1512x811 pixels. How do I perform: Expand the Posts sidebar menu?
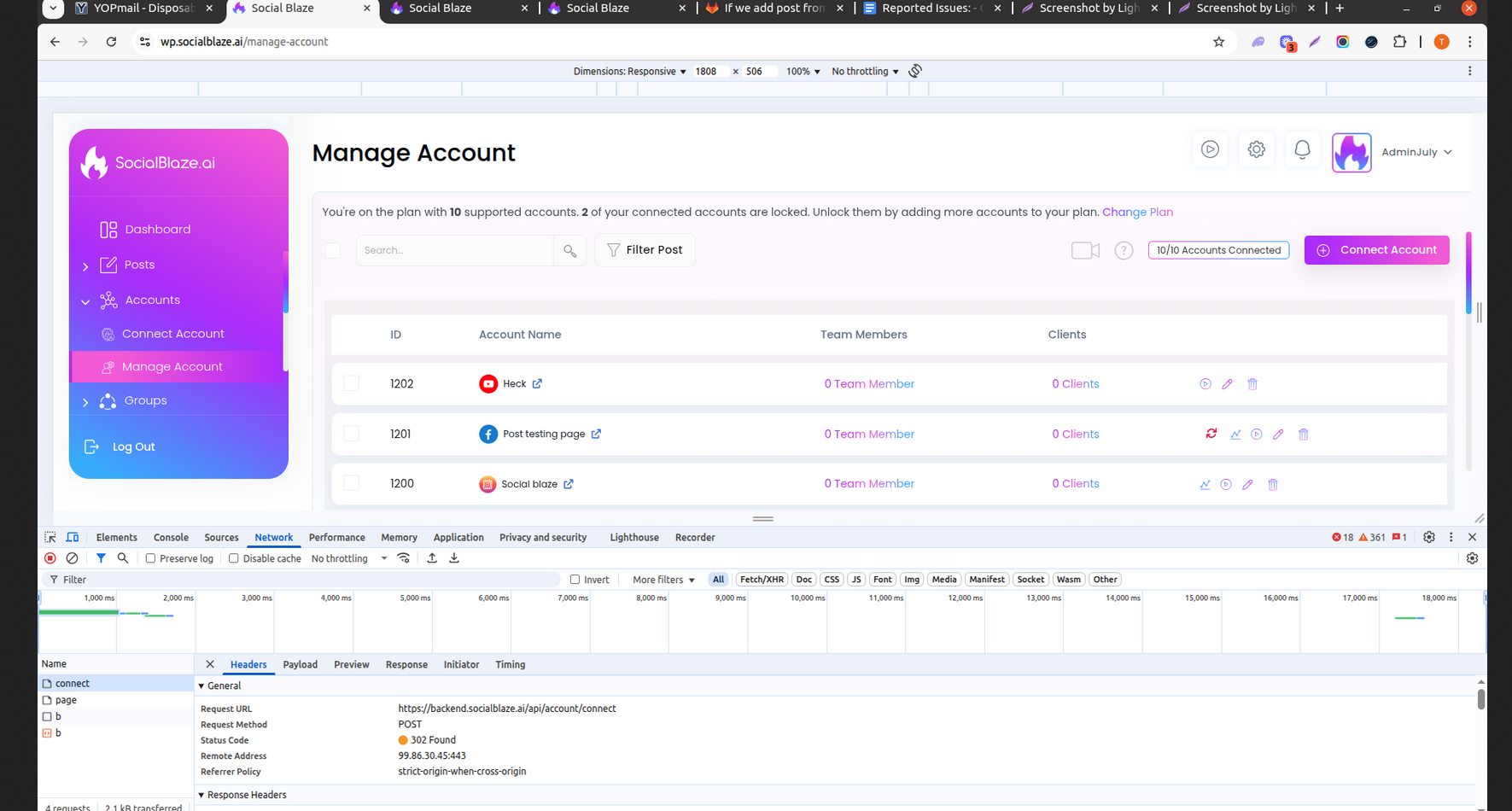tap(85, 266)
